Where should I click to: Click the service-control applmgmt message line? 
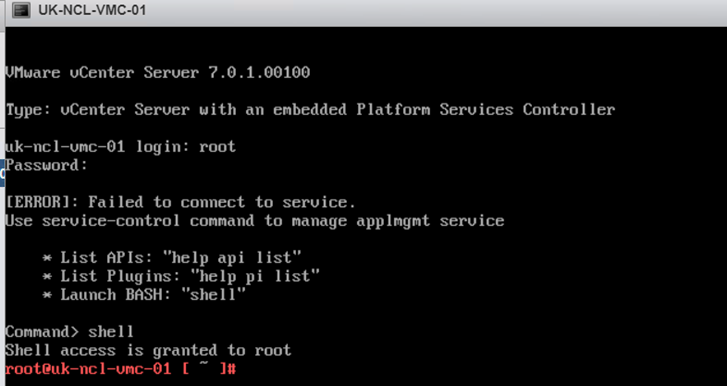(255, 221)
